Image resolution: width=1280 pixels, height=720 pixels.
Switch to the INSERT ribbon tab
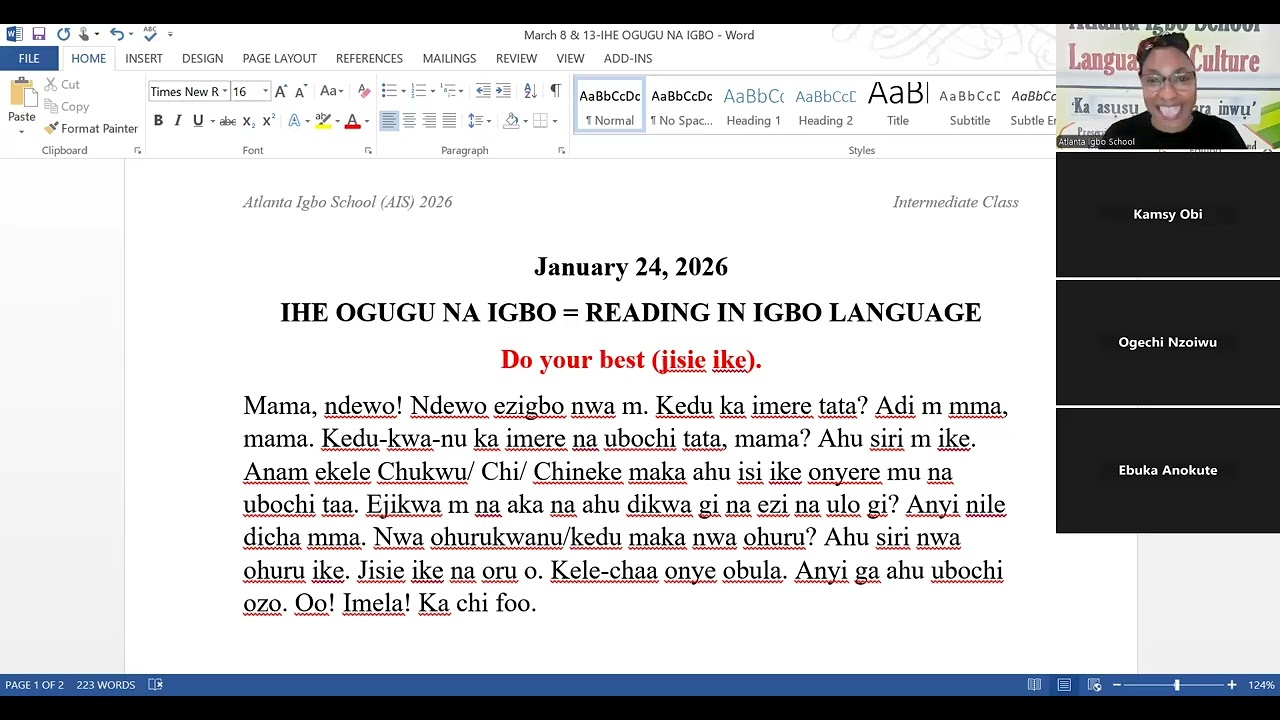(144, 58)
